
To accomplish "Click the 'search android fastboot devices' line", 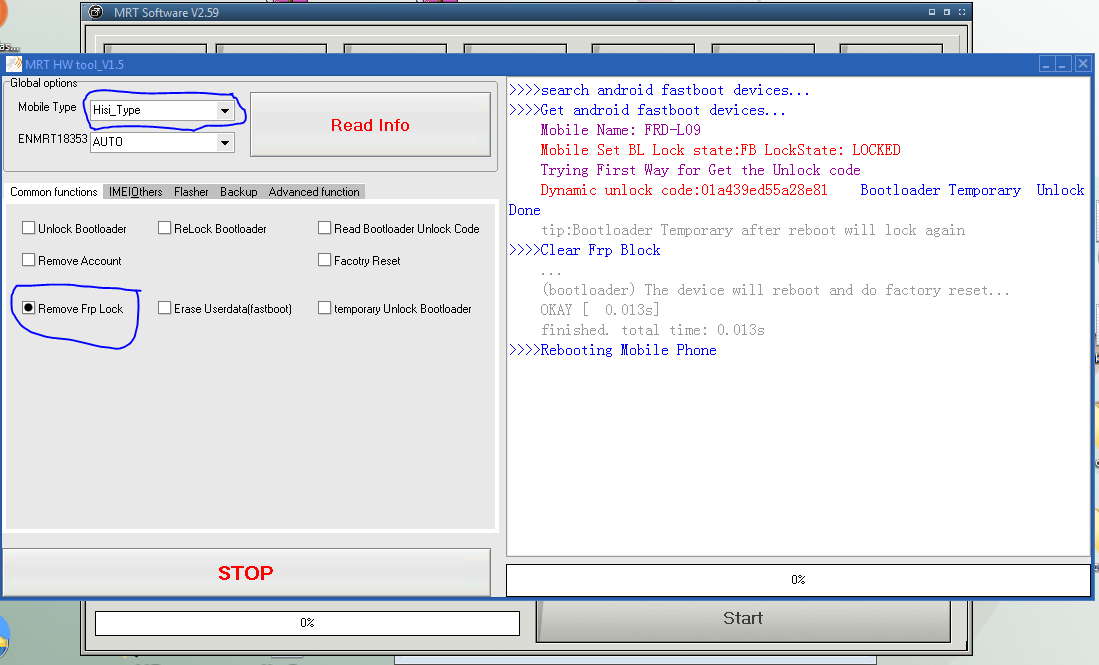I will [660, 90].
